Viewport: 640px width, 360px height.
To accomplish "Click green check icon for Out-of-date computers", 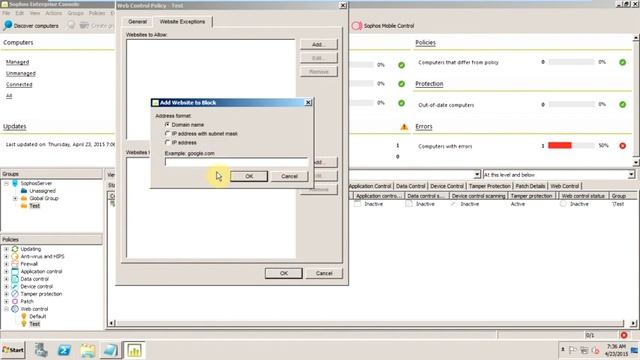I will [x=622, y=104].
